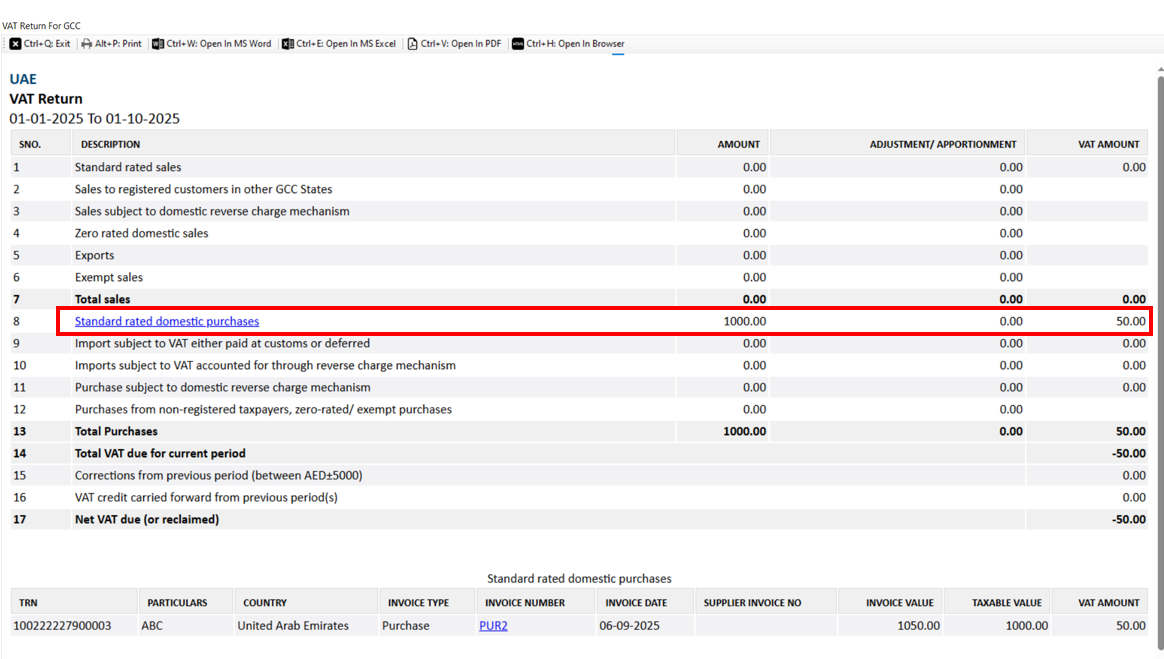The width and height of the screenshot is (1164, 659).
Task: Click the ADJUSTMENT/ APPORTIONMENT column header
Action: tap(898, 144)
